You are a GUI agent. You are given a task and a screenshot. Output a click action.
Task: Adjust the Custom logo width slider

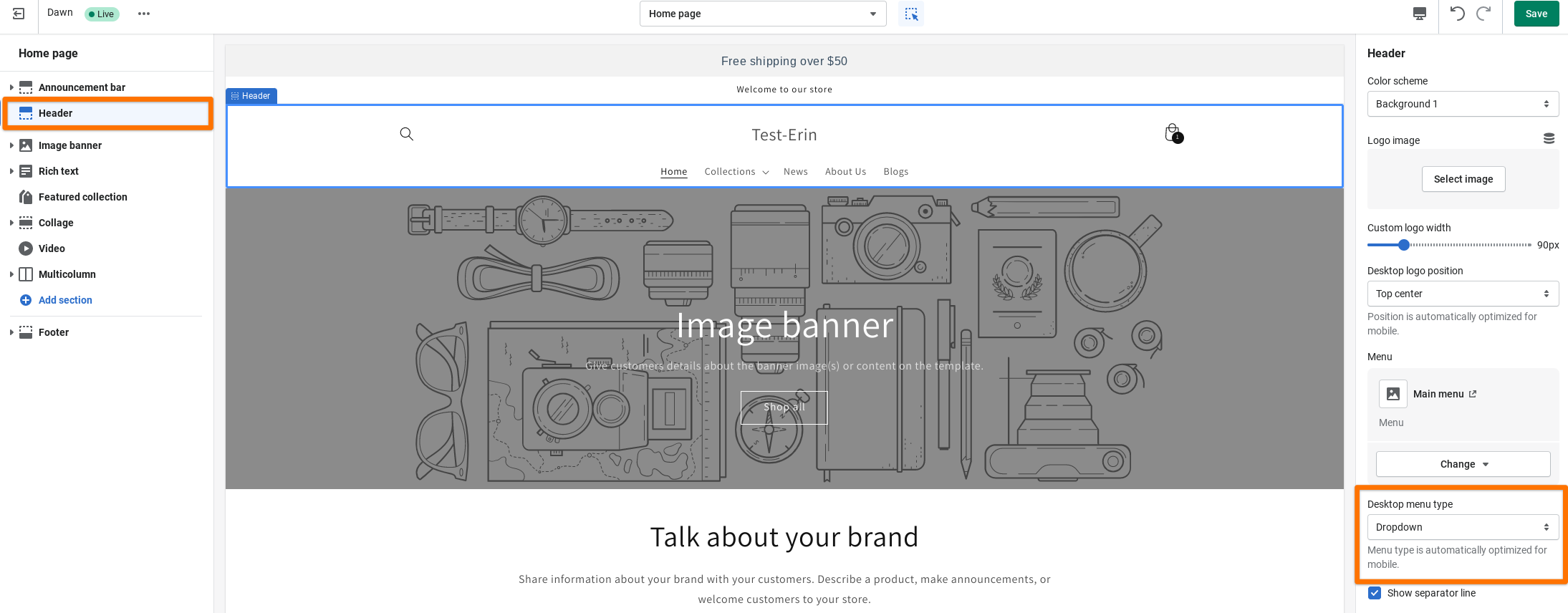point(1404,245)
